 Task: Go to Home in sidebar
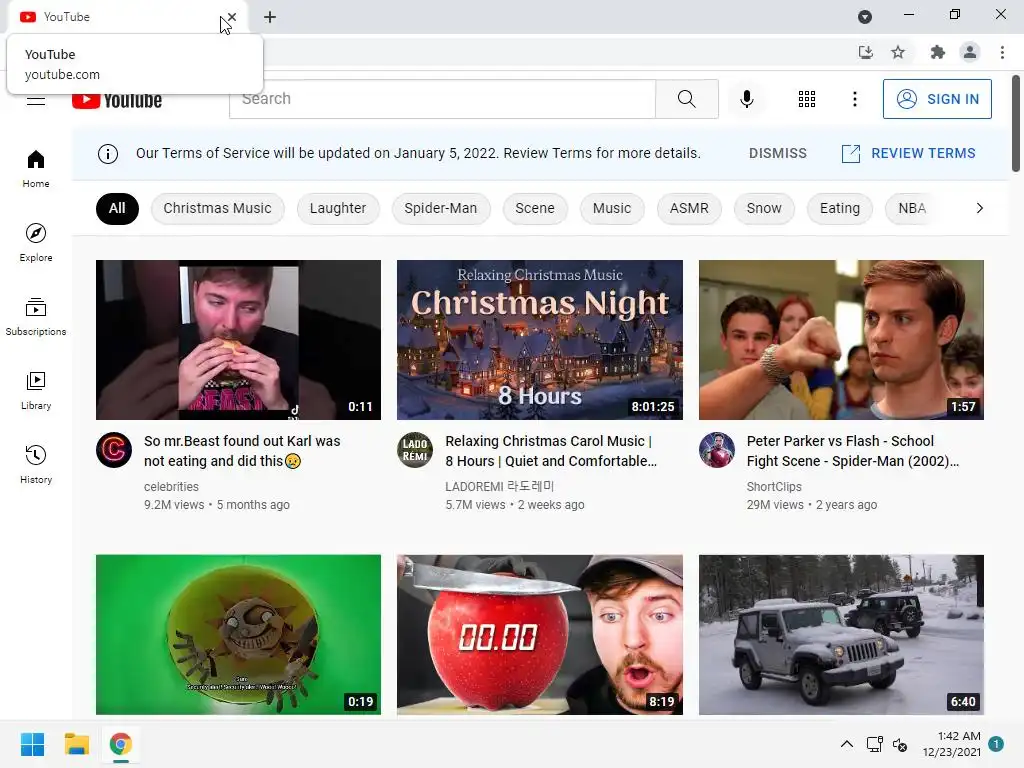point(36,169)
